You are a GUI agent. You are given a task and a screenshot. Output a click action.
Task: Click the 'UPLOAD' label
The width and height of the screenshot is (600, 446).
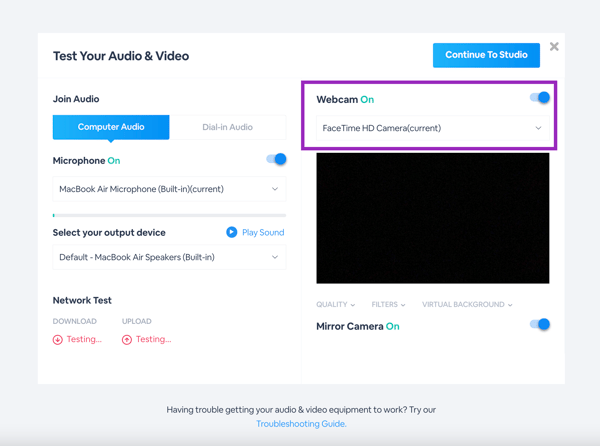[x=137, y=321]
